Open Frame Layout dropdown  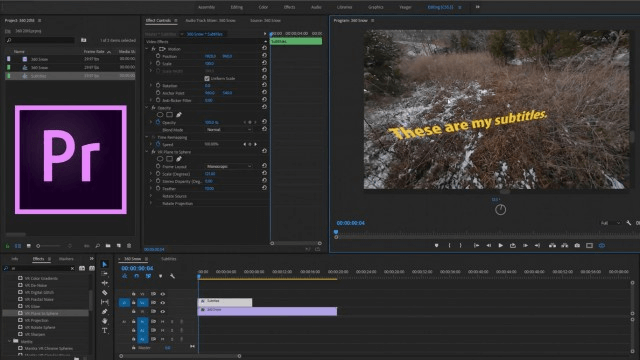coord(229,167)
